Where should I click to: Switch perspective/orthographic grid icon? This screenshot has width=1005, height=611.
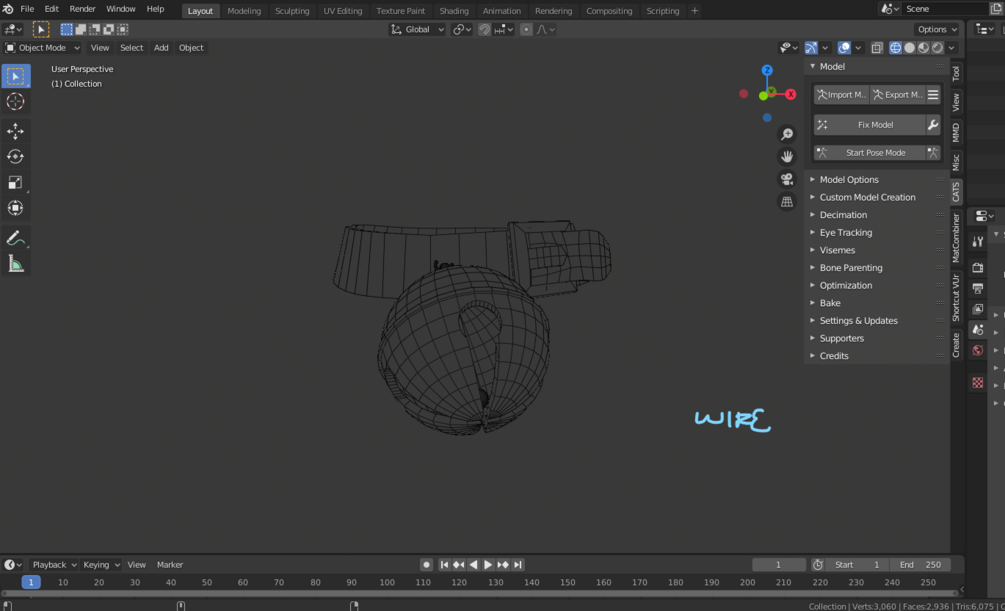point(786,201)
